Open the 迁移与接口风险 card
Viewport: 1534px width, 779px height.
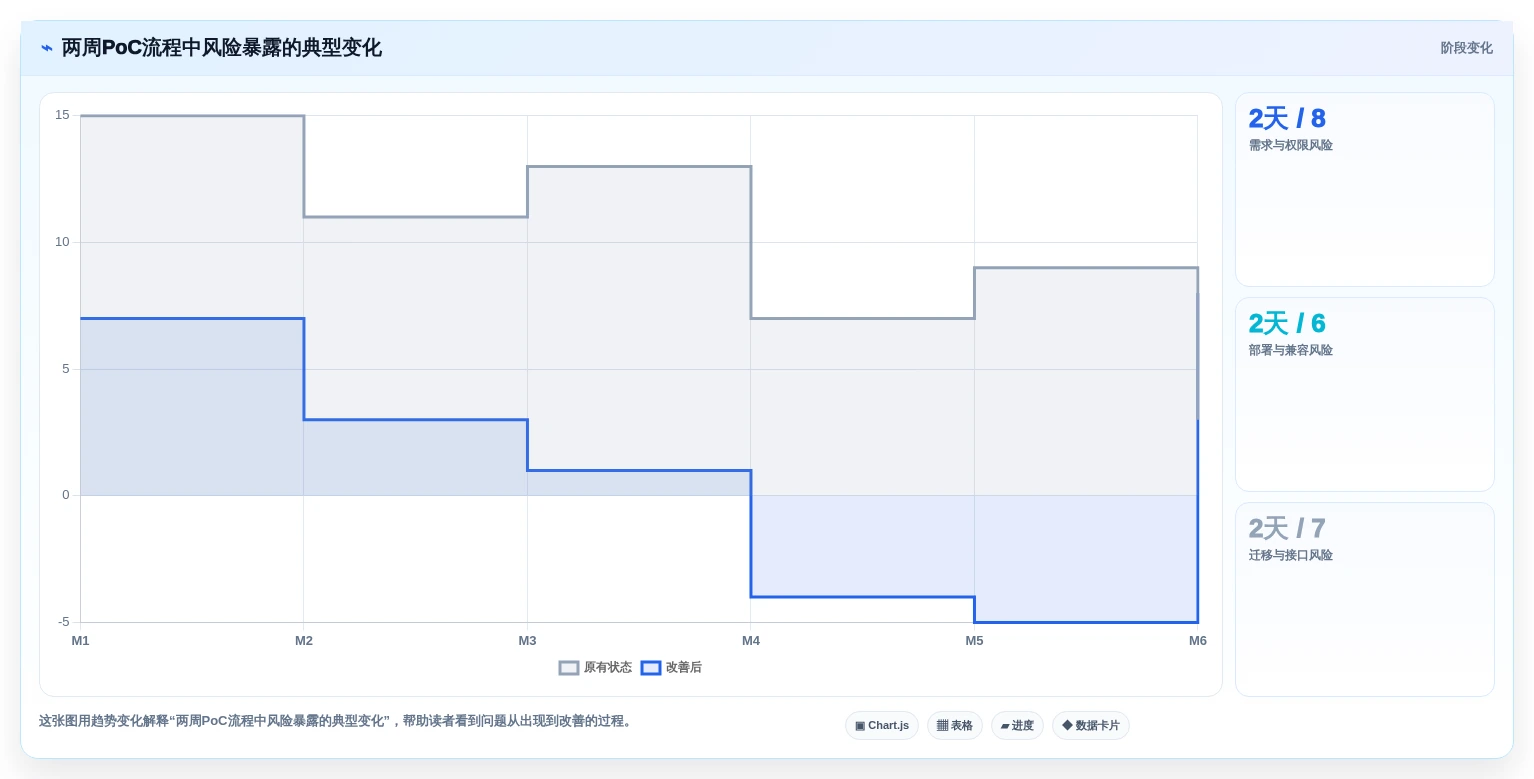1364,600
